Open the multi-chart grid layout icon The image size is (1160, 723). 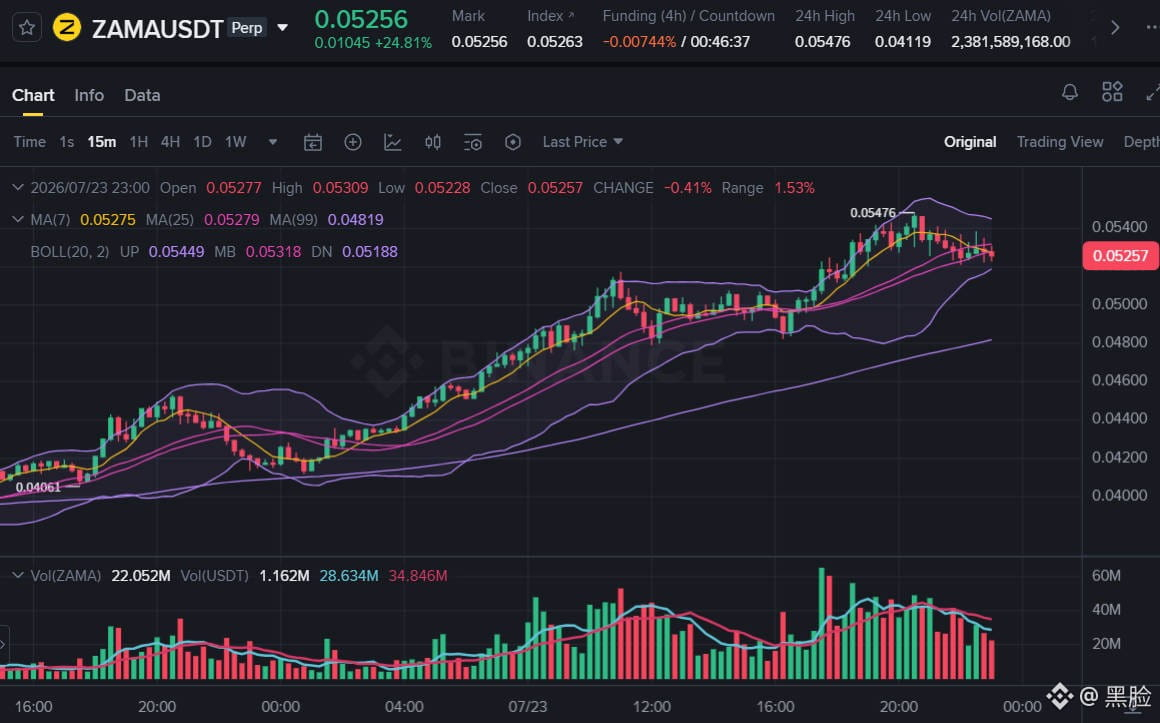click(1112, 93)
